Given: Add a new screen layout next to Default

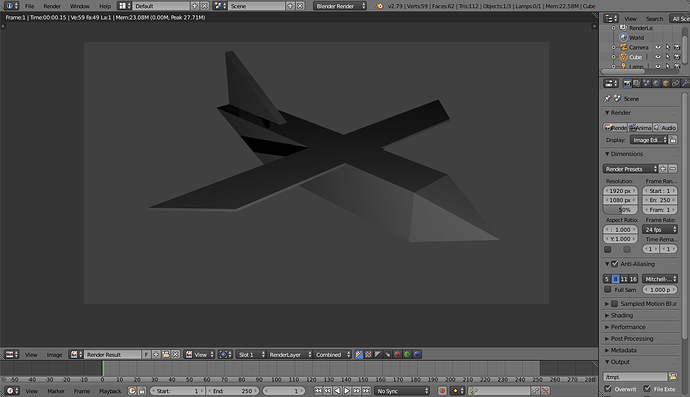Looking at the screenshot, I should coord(195,6).
